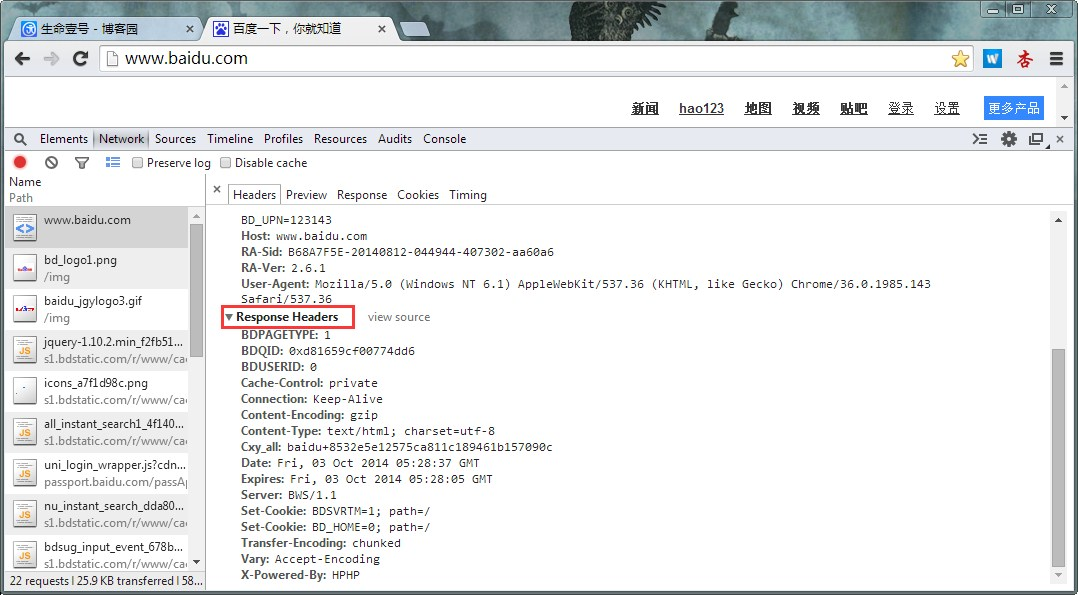Click view source next to Response Headers
1078x595 pixels.
click(x=399, y=317)
